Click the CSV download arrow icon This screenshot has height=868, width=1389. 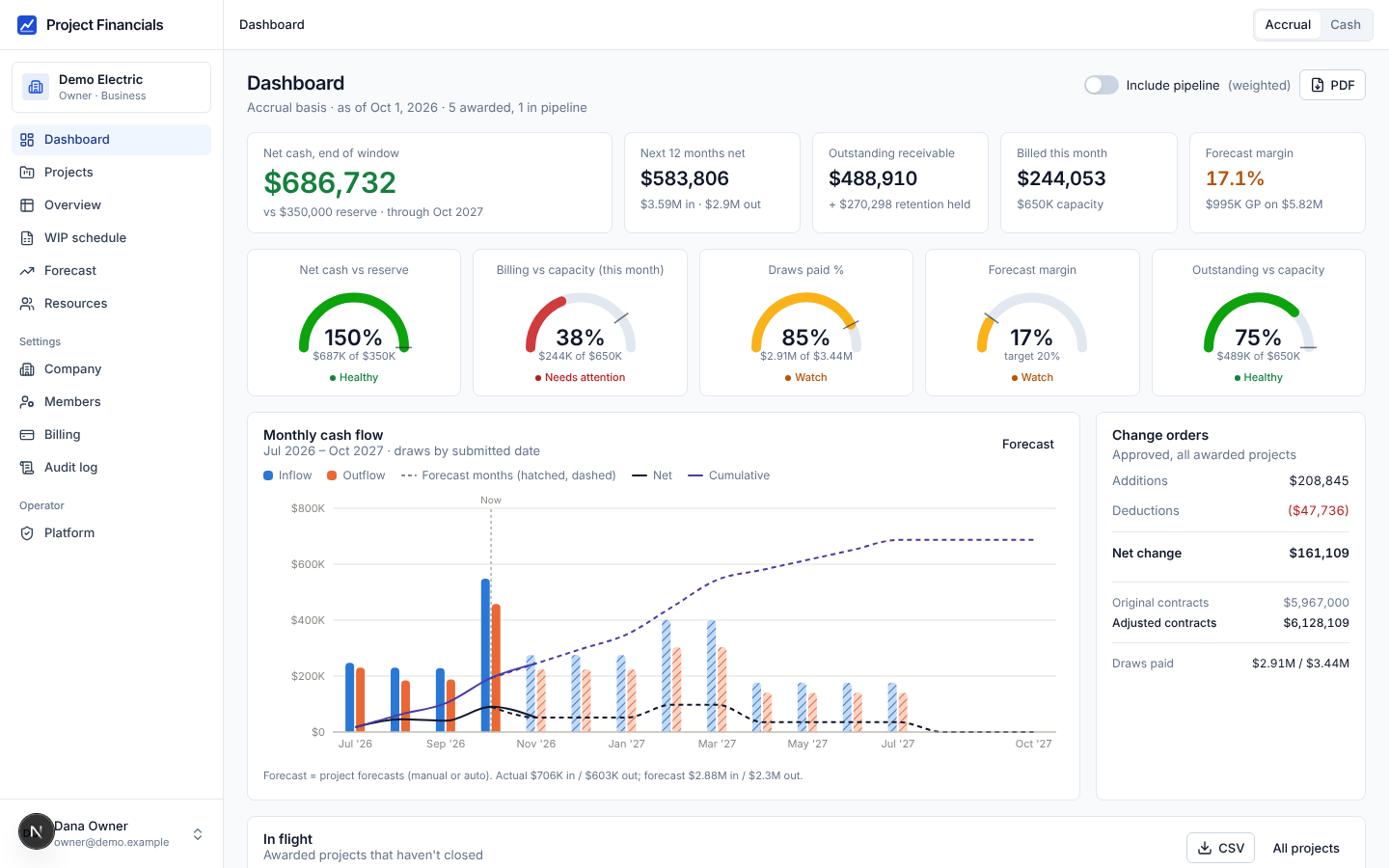pyautogui.click(x=1205, y=848)
